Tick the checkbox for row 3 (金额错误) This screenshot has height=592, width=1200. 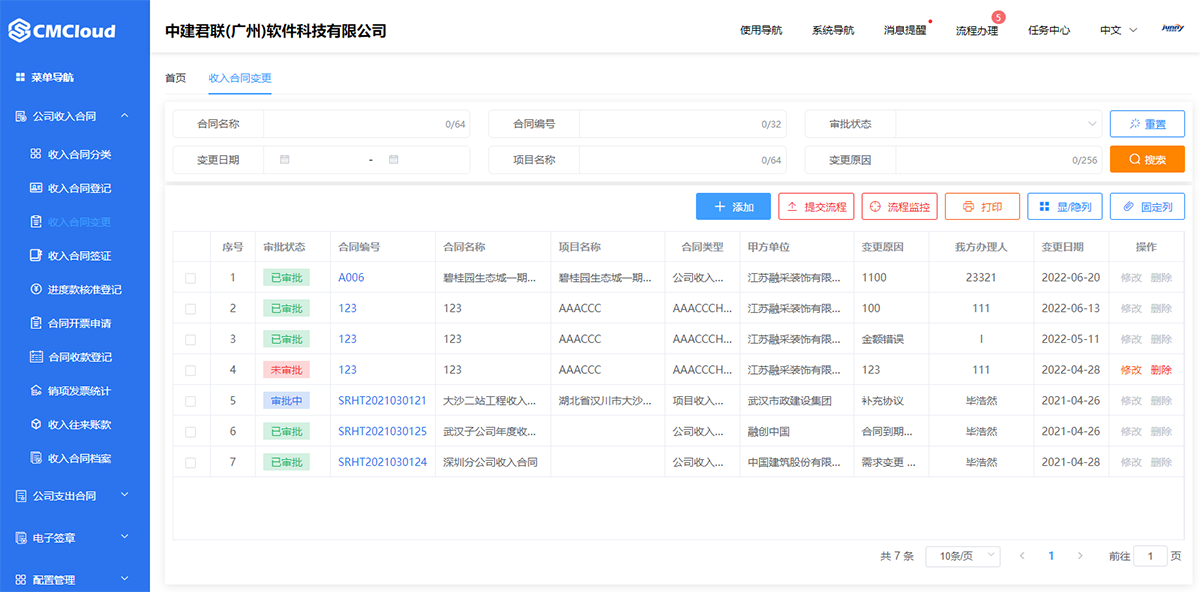tap(191, 339)
